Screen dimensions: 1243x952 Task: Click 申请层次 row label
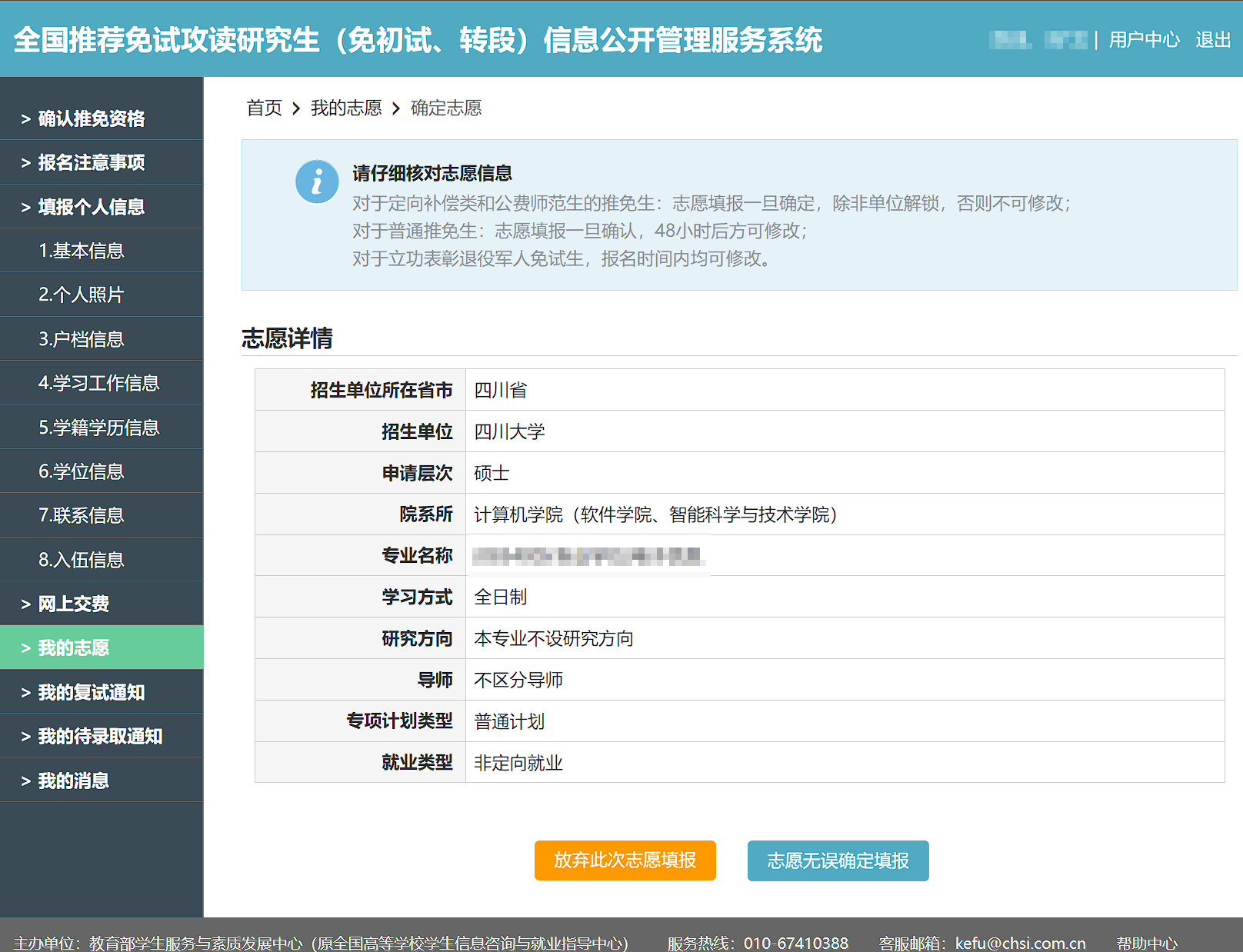[x=418, y=473]
